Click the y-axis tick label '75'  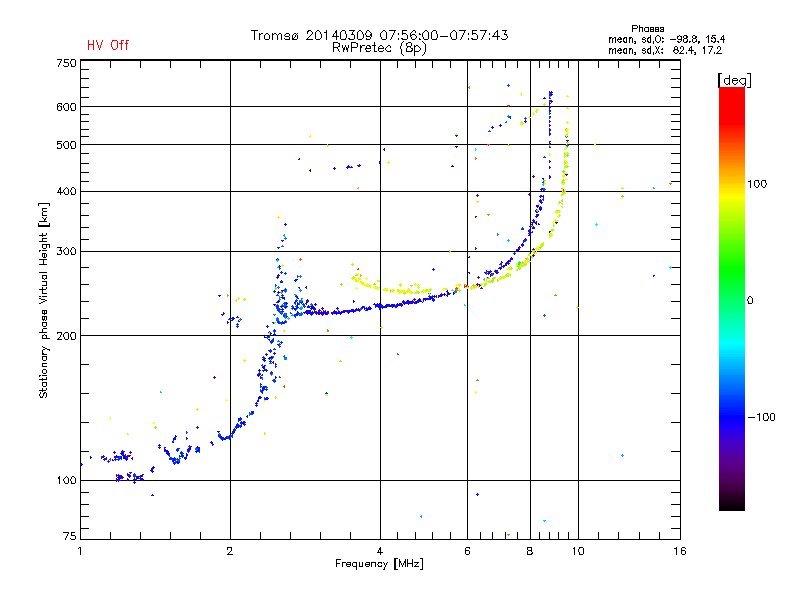pyautogui.click(x=70, y=536)
